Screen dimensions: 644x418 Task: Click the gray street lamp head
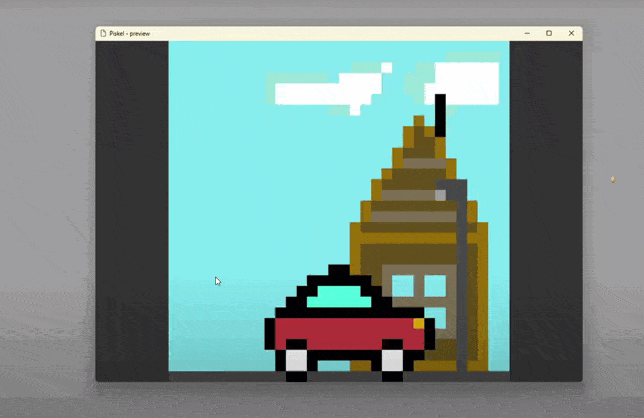[452, 189]
